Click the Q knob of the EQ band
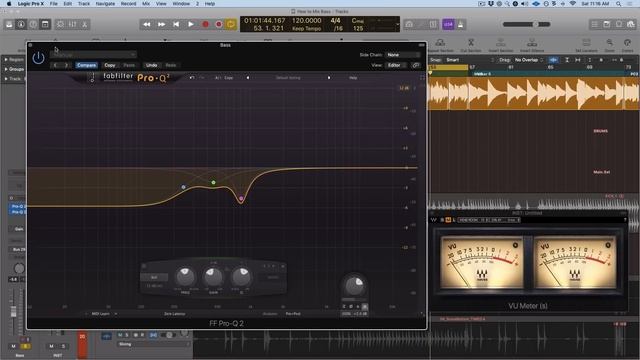This screenshot has width=640, height=360. coord(241,277)
